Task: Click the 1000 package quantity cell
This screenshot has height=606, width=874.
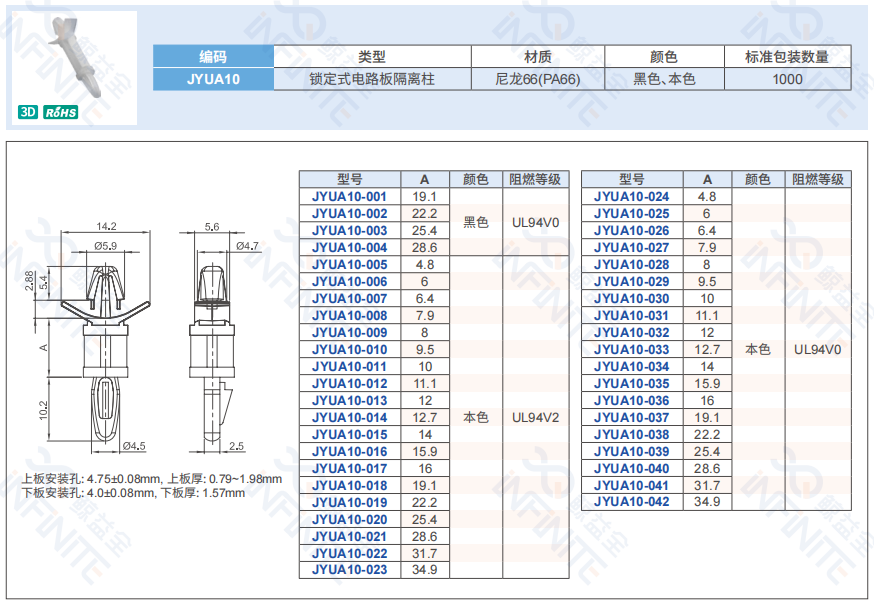Action: tap(787, 79)
